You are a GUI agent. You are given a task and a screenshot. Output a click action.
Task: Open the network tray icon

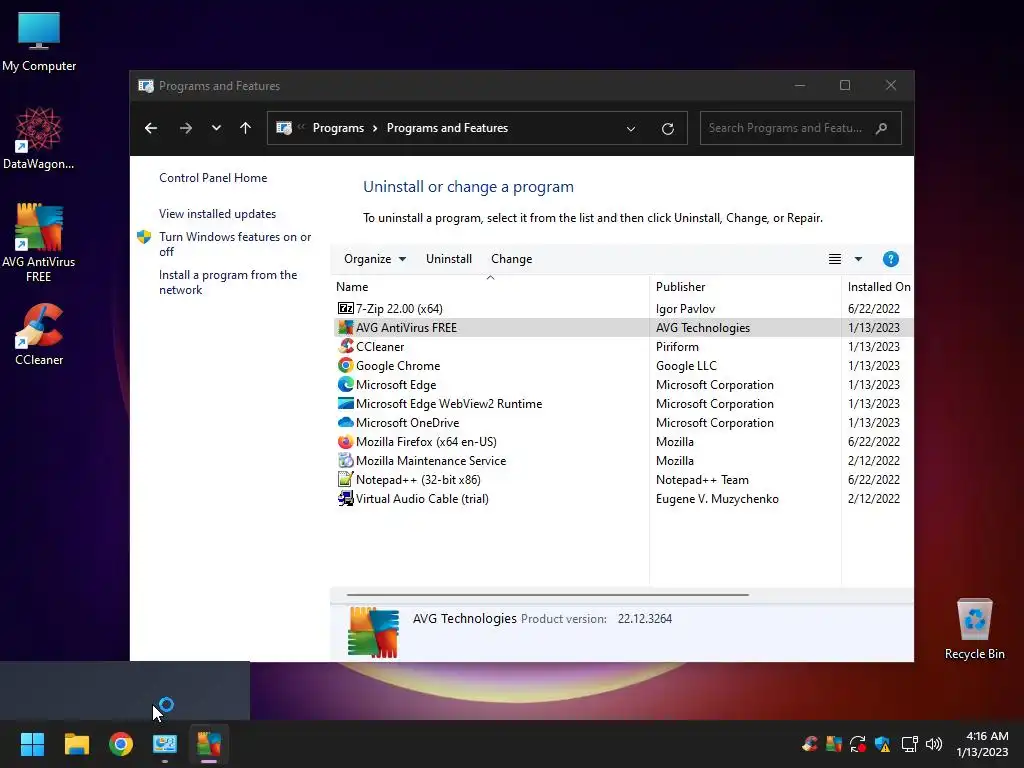[910, 744]
